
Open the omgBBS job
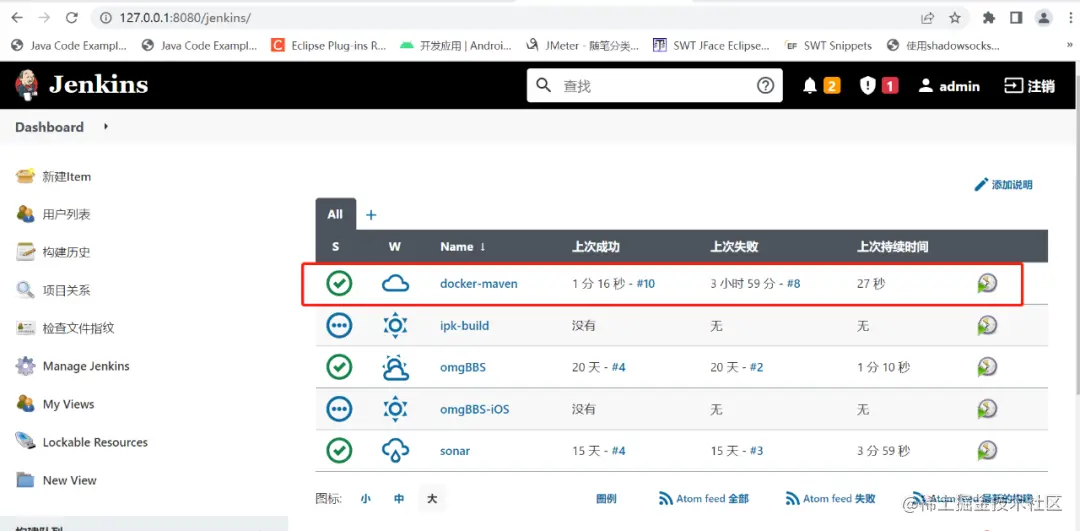click(x=463, y=367)
